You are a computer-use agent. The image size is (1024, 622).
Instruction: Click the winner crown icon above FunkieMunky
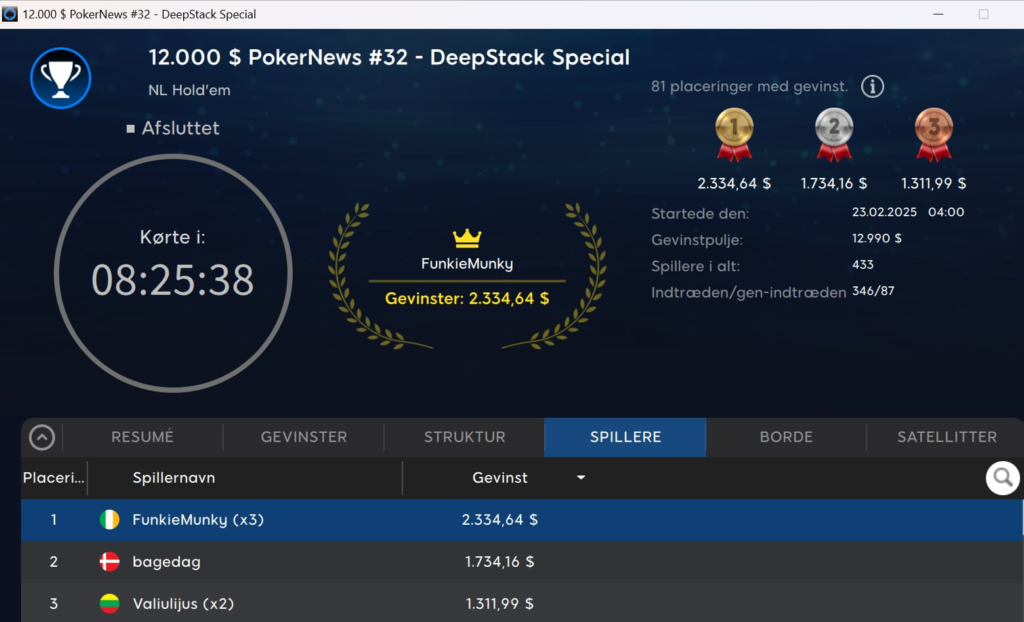[467, 238]
